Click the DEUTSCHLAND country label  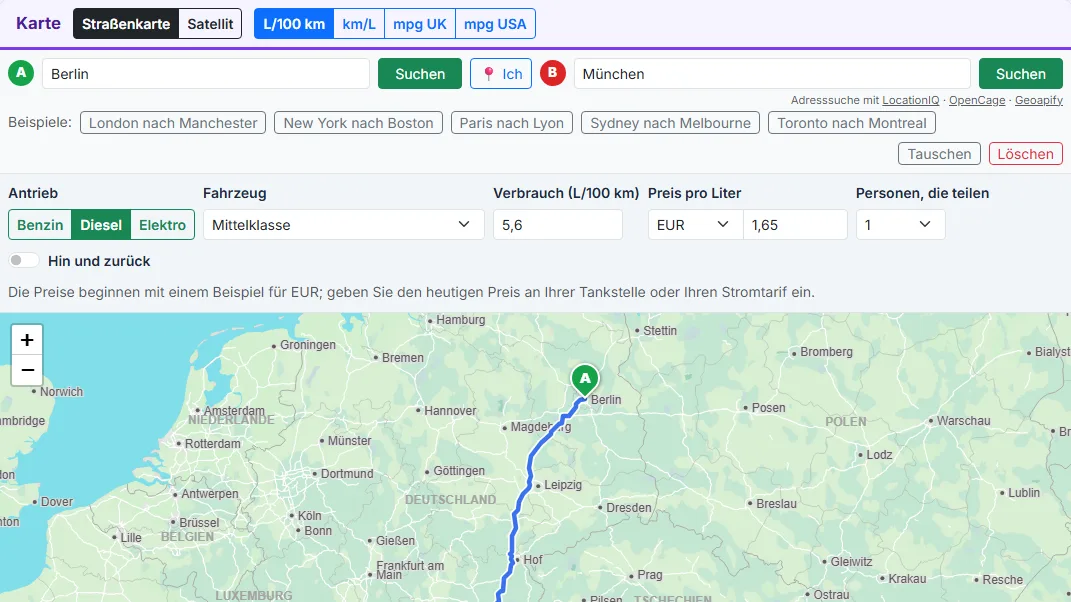[450, 500]
